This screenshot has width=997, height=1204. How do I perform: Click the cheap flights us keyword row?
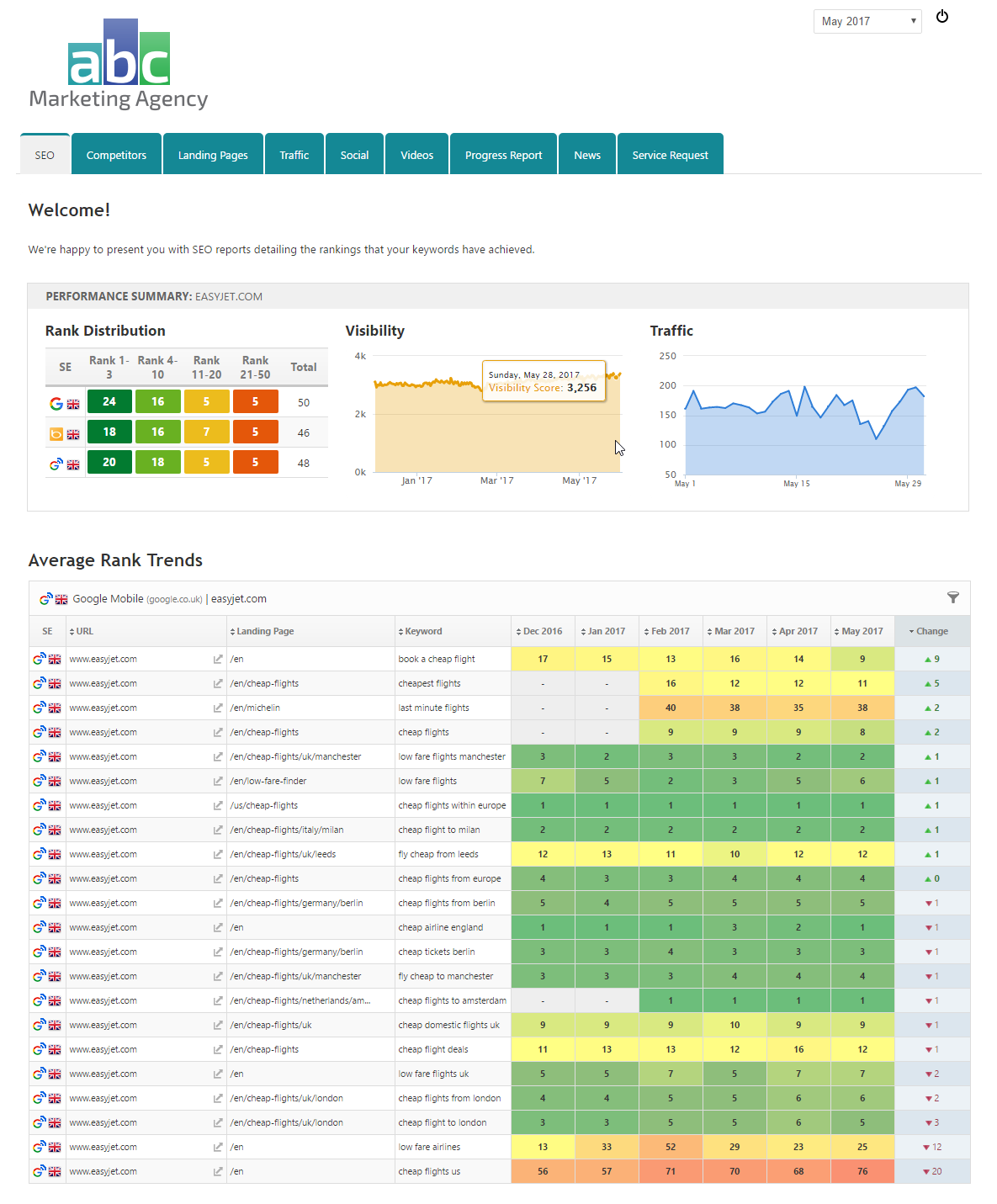point(429,1171)
